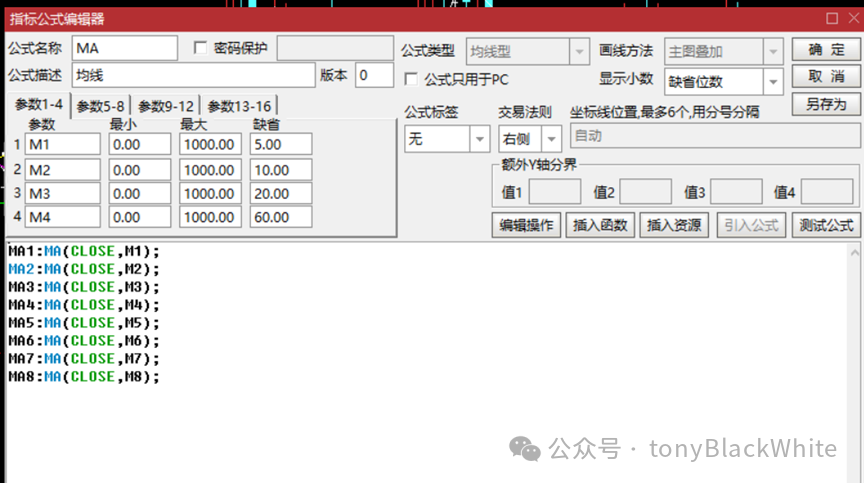Image resolution: width=864 pixels, height=483 pixels.
Task: Open the 编辑操作 menu button
Action: tap(526, 225)
